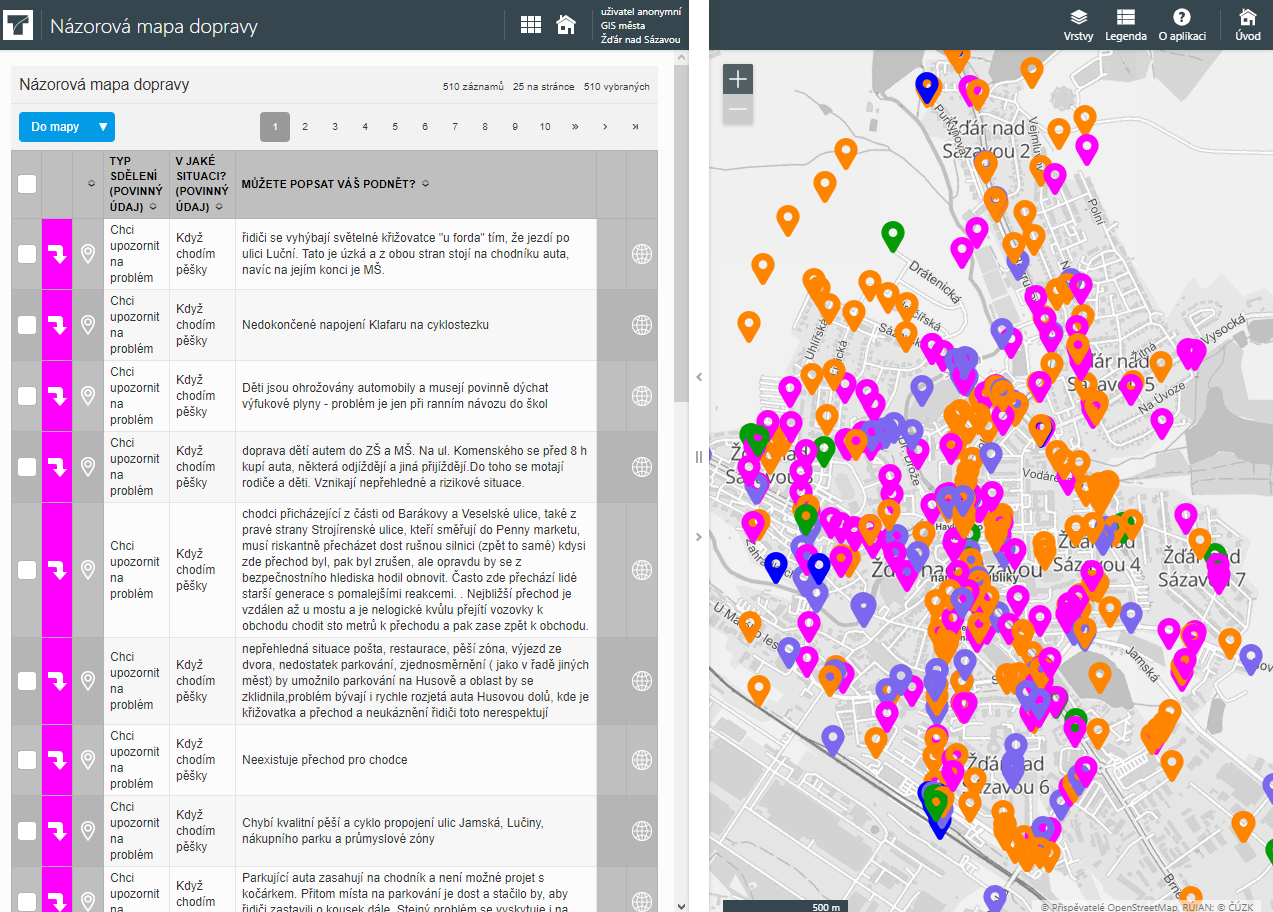This screenshot has height=912, width=1273.
Task: Open globe icon for 'Nedokončené napojení Klafaru' row
Action: pyautogui.click(x=642, y=325)
